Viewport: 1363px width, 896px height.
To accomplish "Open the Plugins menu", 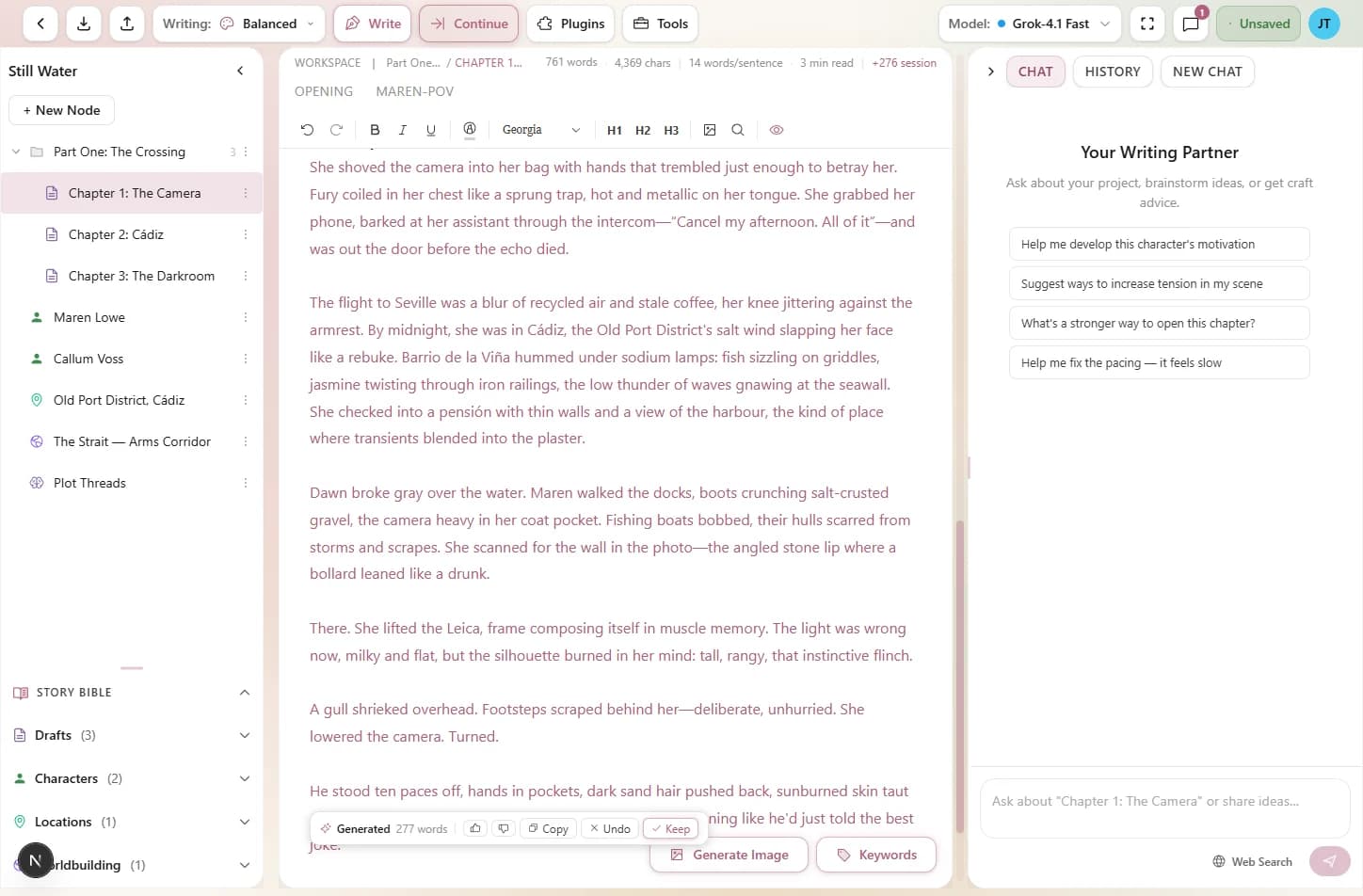I will click(x=570, y=24).
